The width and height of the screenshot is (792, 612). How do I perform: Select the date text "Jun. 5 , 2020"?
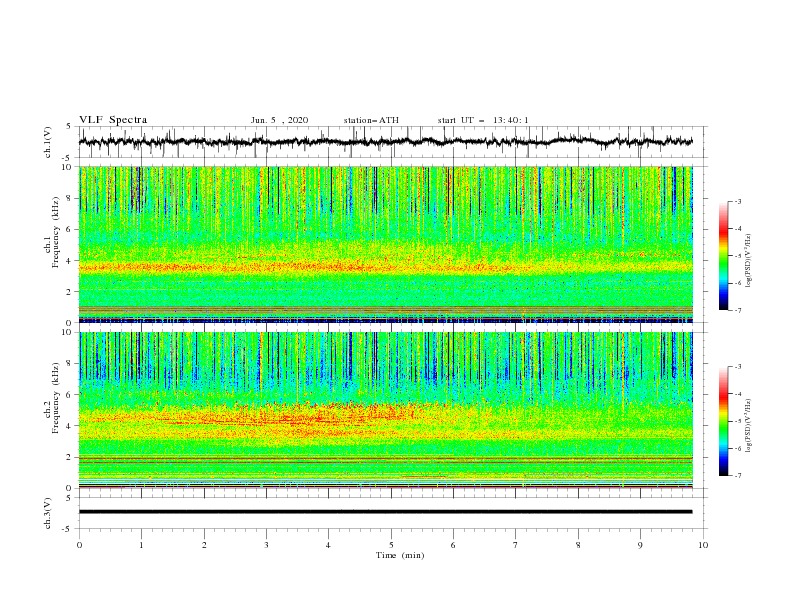(x=279, y=120)
